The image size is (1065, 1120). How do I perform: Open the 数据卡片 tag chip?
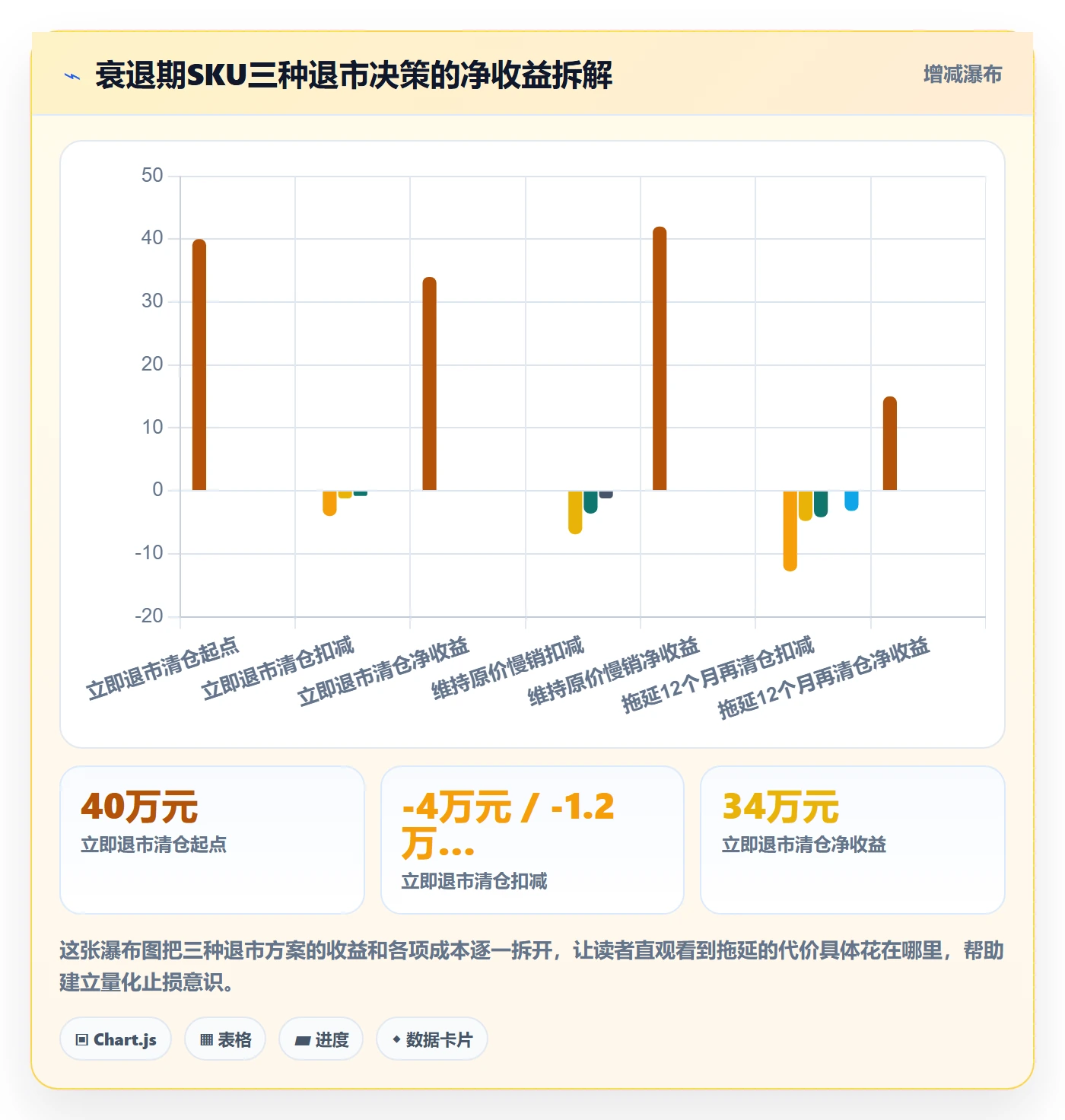pos(432,1039)
